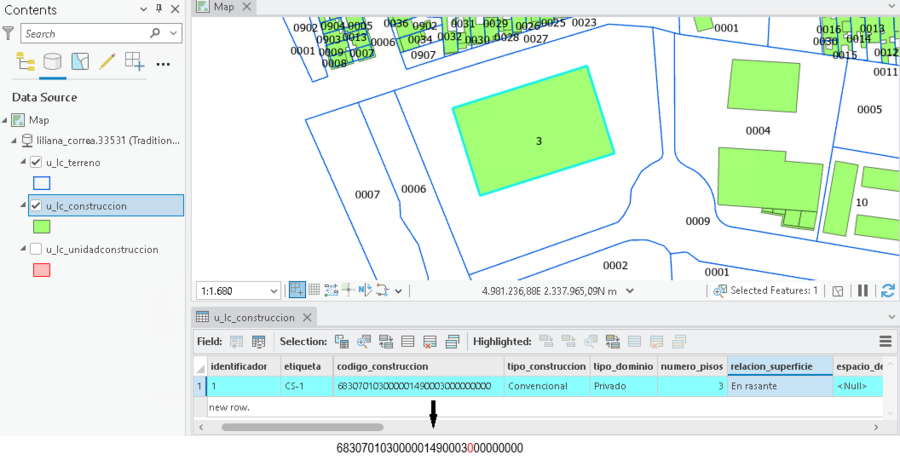Click the constraints icon under the map

click(x=331, y=290)
